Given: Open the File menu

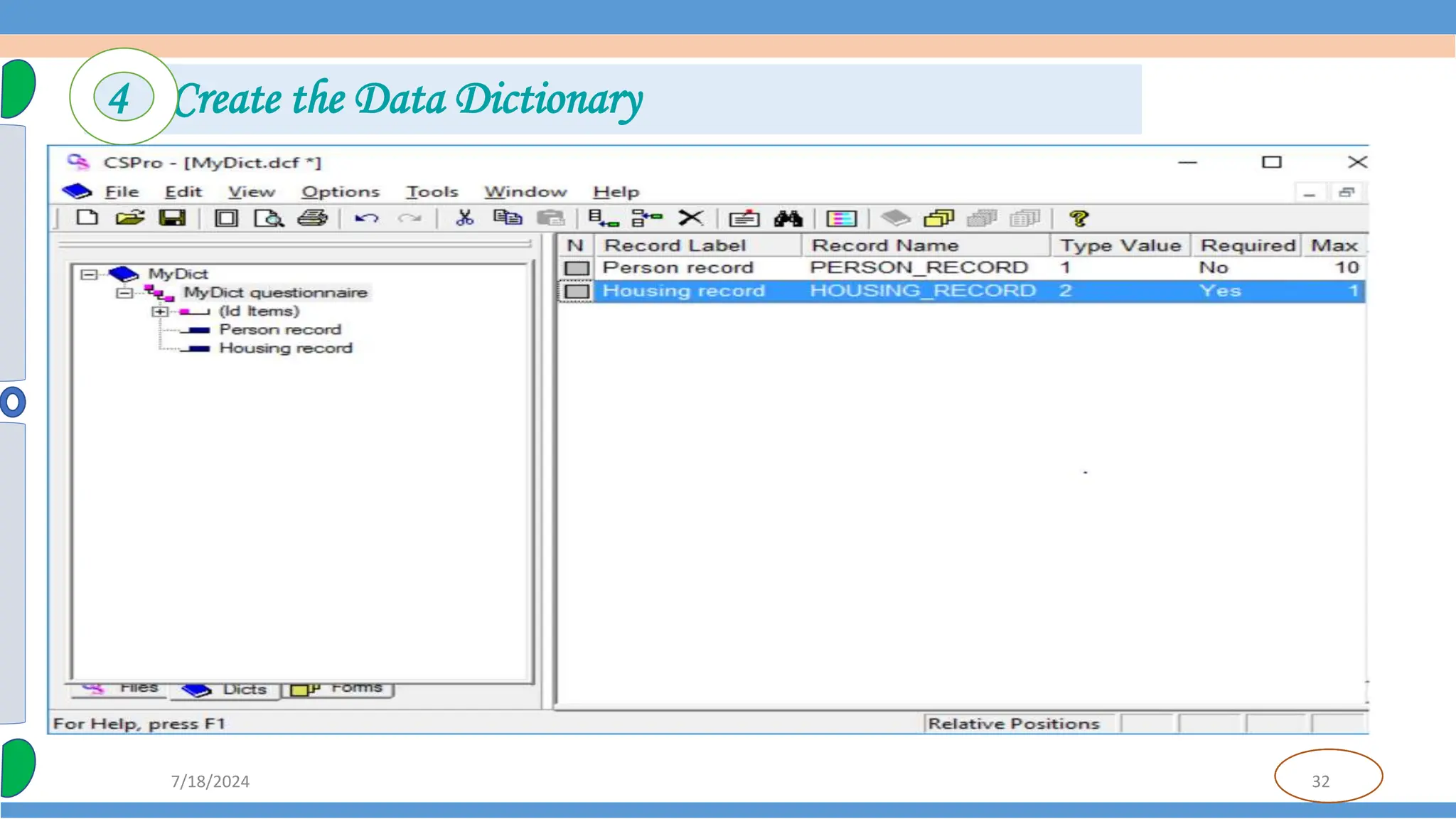Looking at the screenshot, I should (x=122, y=192).
